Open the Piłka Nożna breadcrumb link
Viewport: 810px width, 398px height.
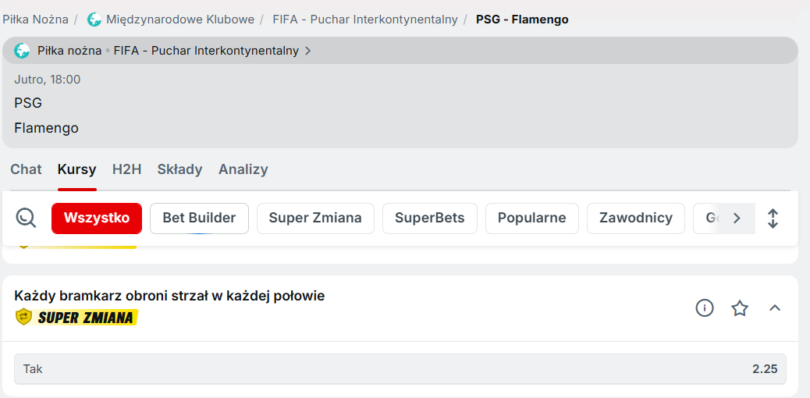[35, 20]
